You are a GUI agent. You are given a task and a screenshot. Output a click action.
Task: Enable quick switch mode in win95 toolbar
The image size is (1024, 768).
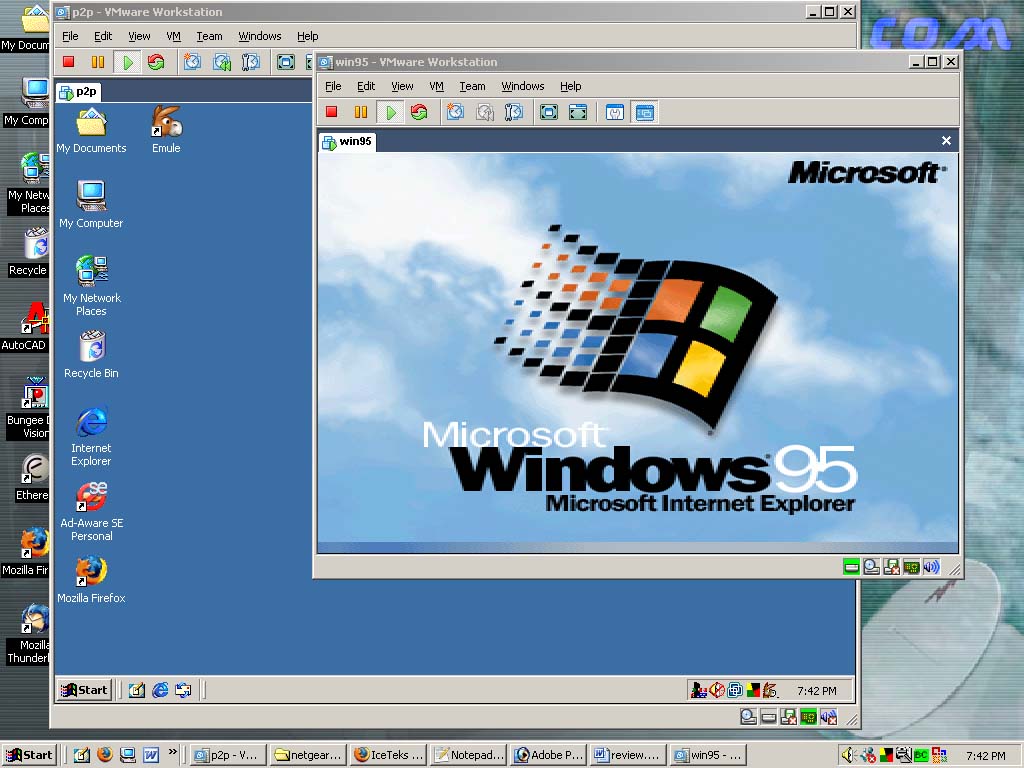coord(578,112)
